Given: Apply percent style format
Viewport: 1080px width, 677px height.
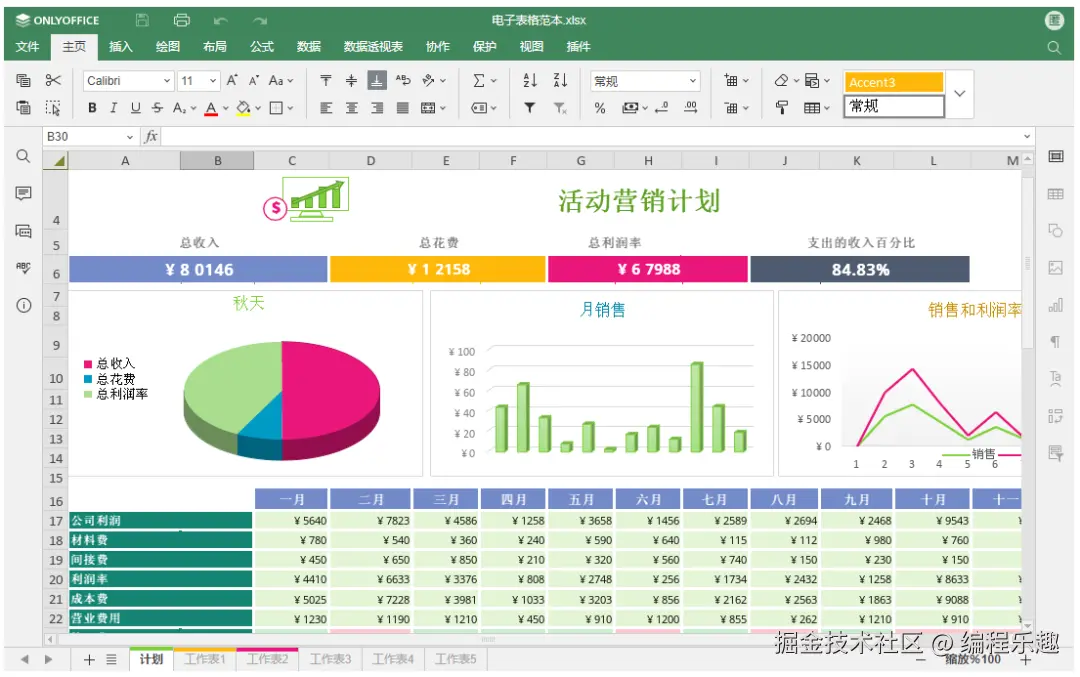Looking at the screenshot, I should pyautogui.click(x=600, y=108).
